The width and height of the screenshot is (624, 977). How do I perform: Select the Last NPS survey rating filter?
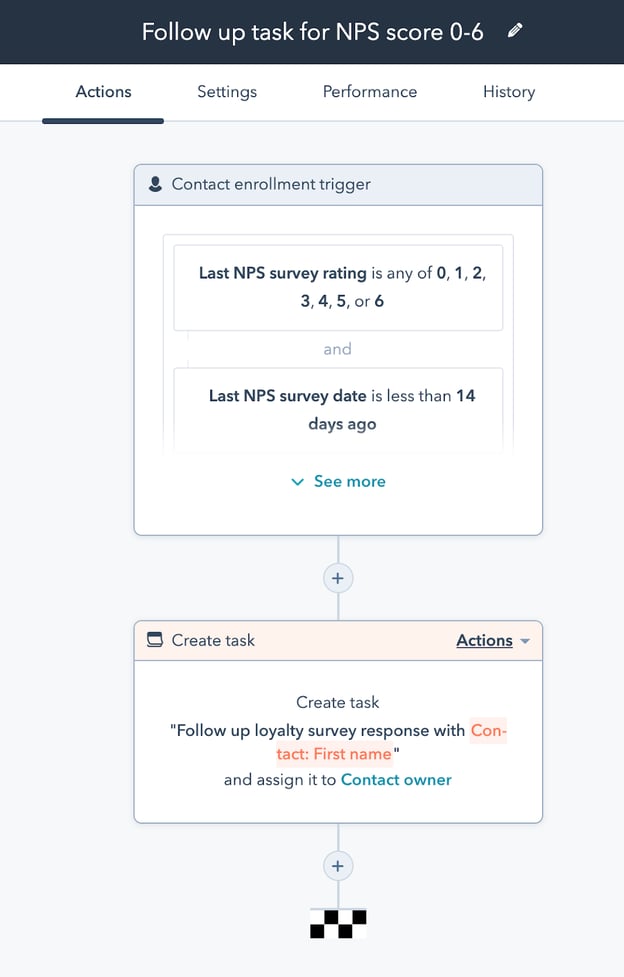[338, 286]
